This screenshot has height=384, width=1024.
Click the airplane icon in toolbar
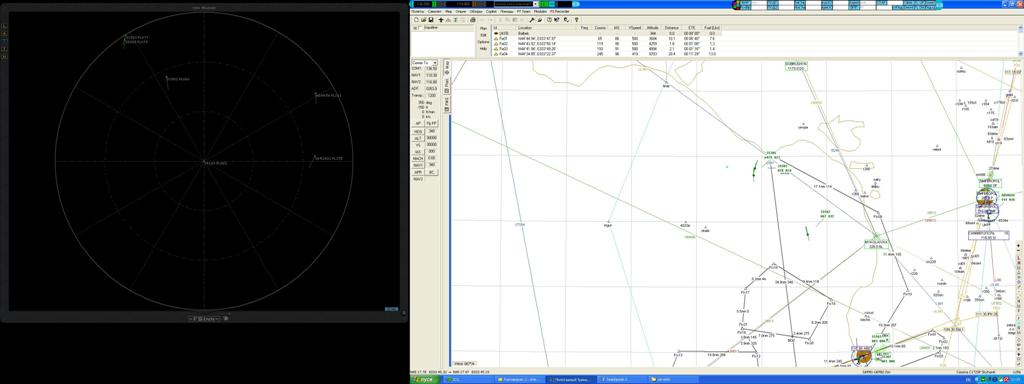pyautogui.click(x=441, y=20)
